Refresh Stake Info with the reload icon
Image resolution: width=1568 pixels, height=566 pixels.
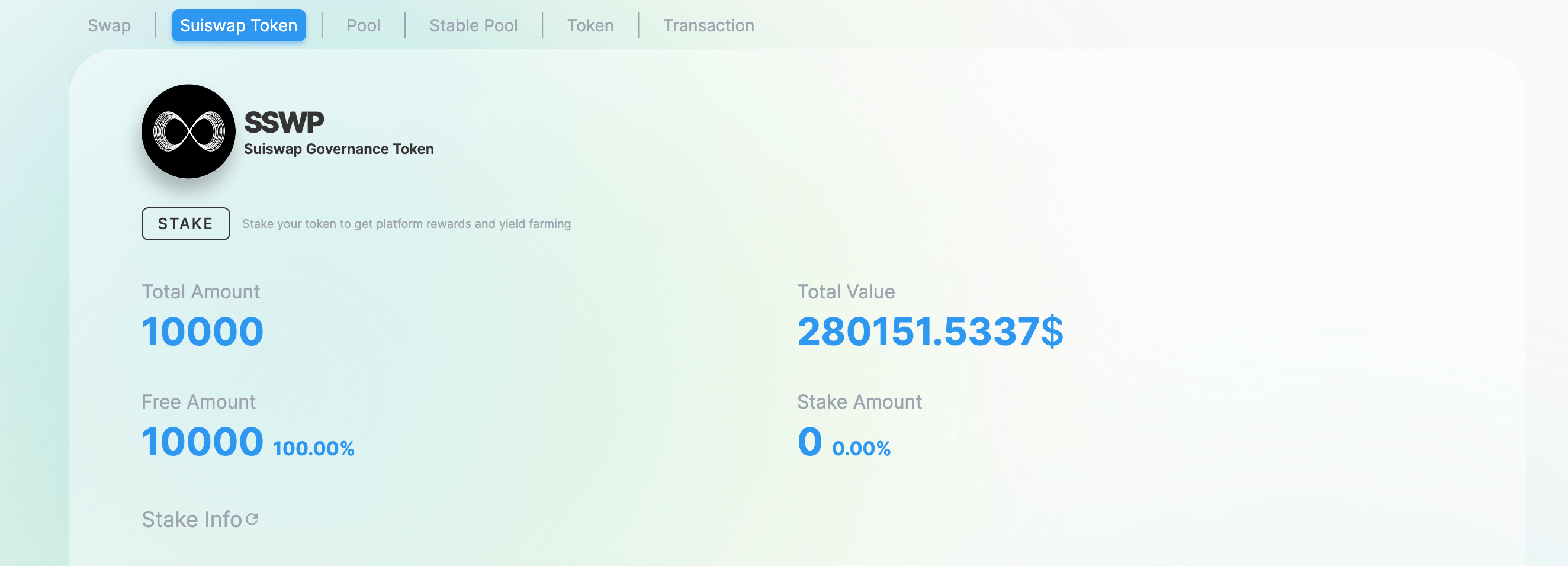click(x=252, y=519)
